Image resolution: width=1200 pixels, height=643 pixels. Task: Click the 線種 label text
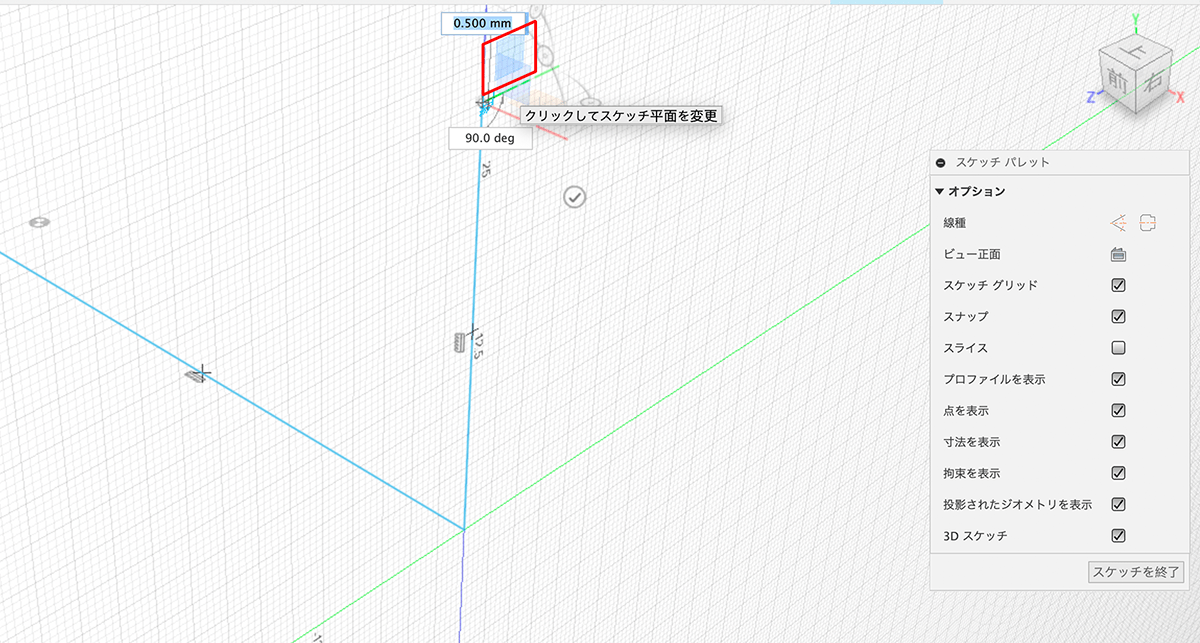pyautogui.click(x=955, y=223)
